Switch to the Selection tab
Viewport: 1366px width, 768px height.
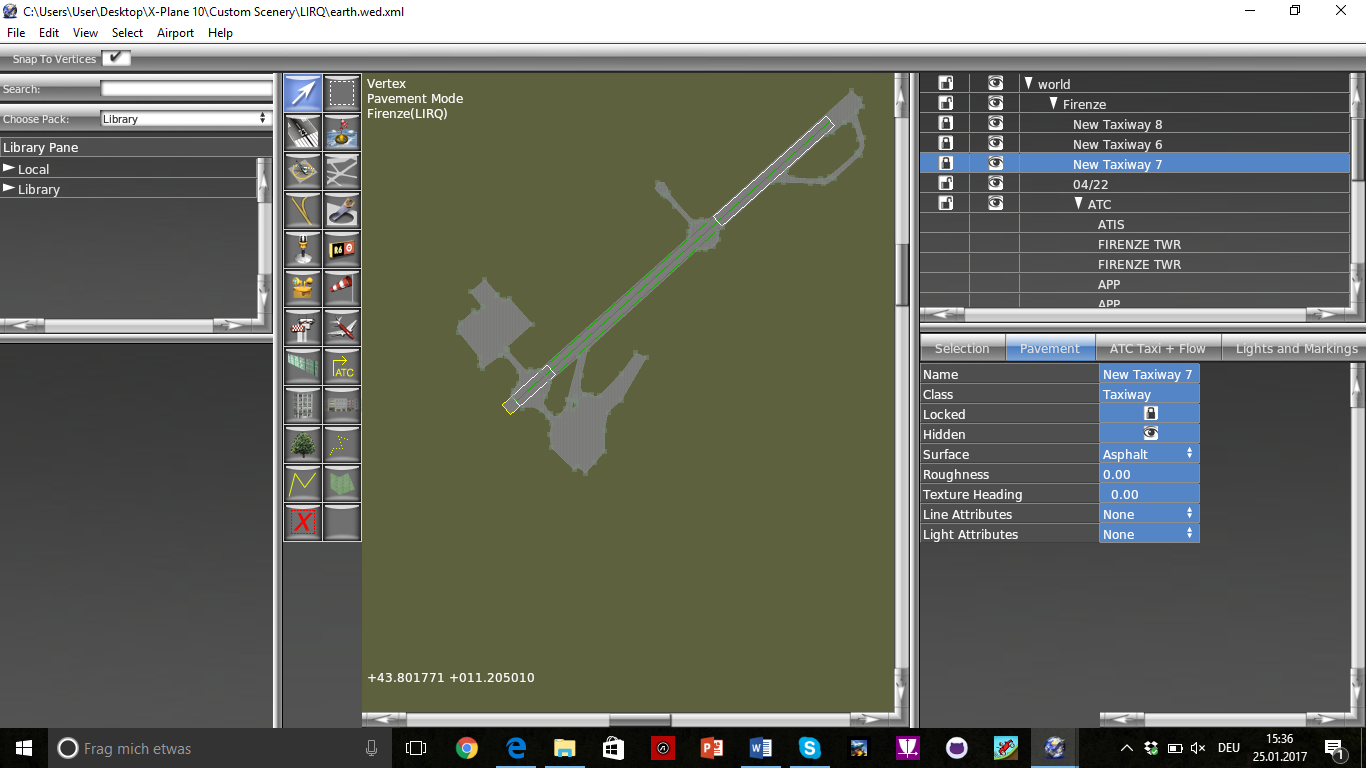coord(962,348)
